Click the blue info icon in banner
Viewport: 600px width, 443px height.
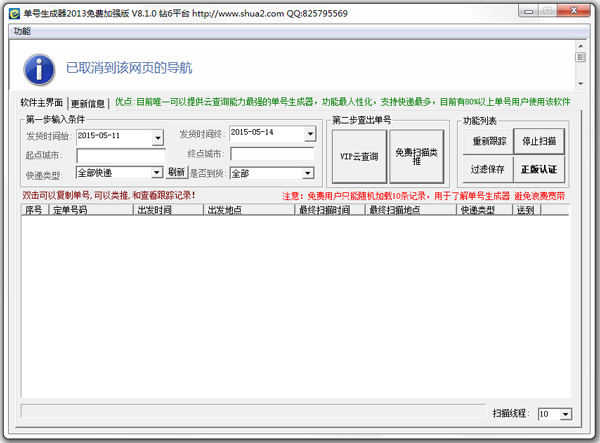pos(39,68)
